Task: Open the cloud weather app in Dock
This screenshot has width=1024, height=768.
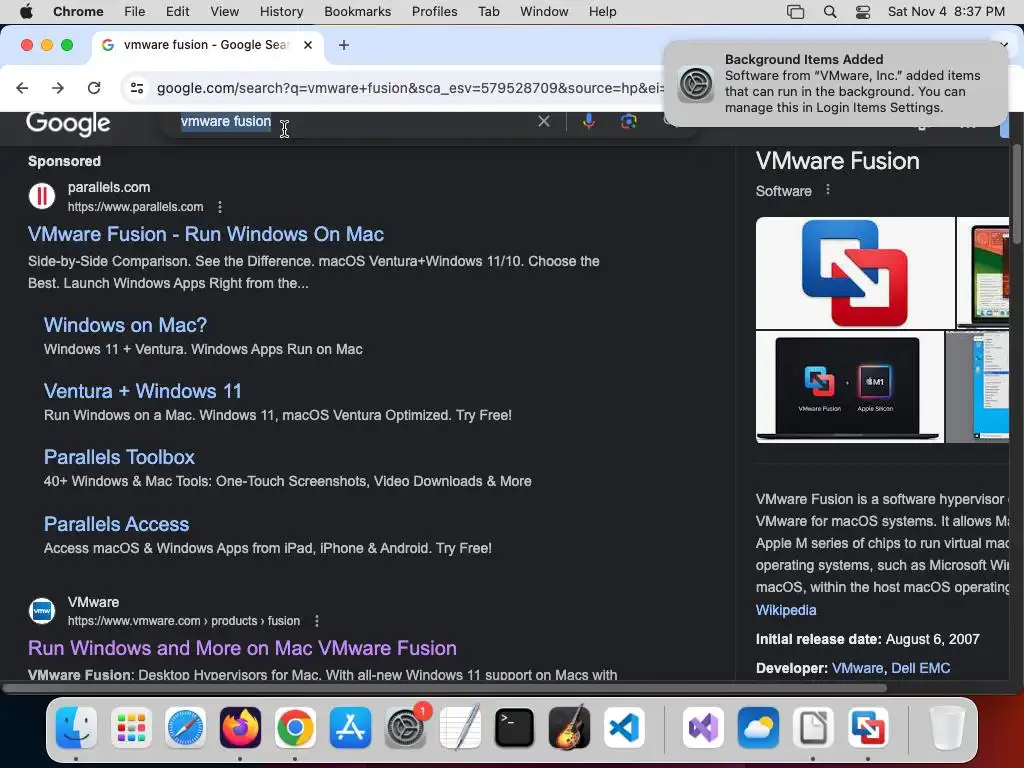Action: point(758,727)
